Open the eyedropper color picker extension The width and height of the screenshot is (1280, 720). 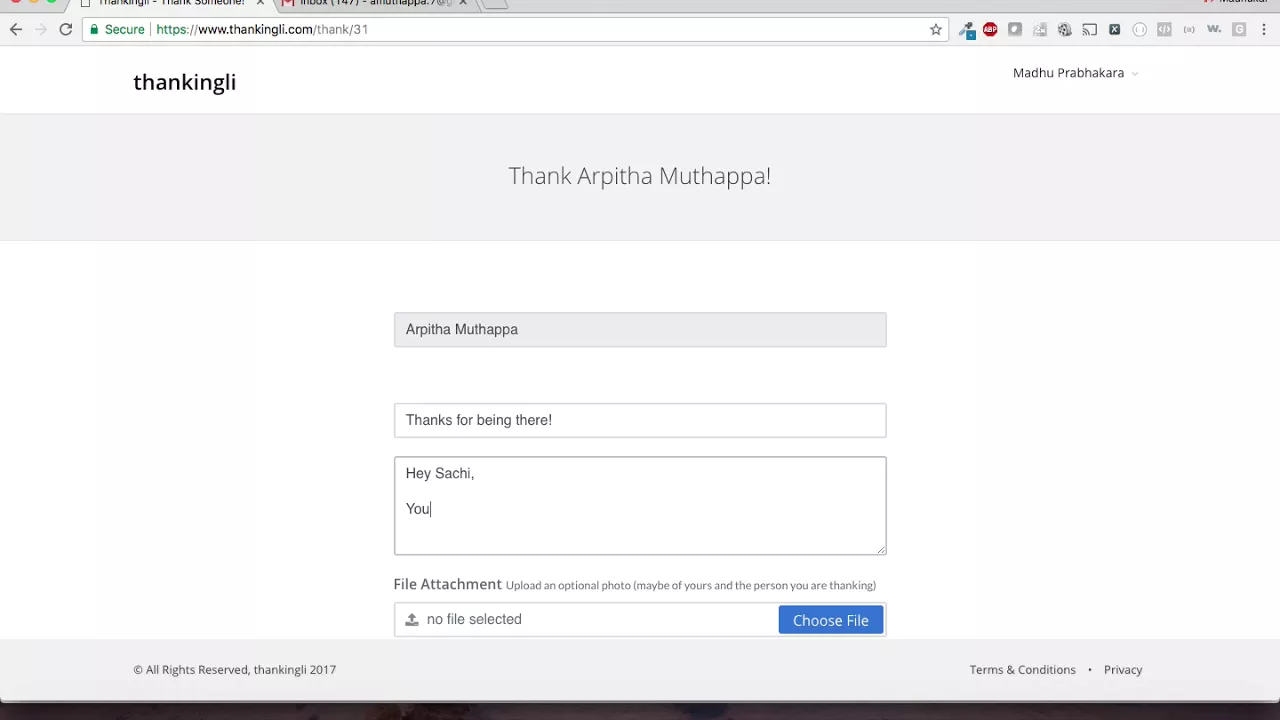pyautogui.click(x=966, y=30)
